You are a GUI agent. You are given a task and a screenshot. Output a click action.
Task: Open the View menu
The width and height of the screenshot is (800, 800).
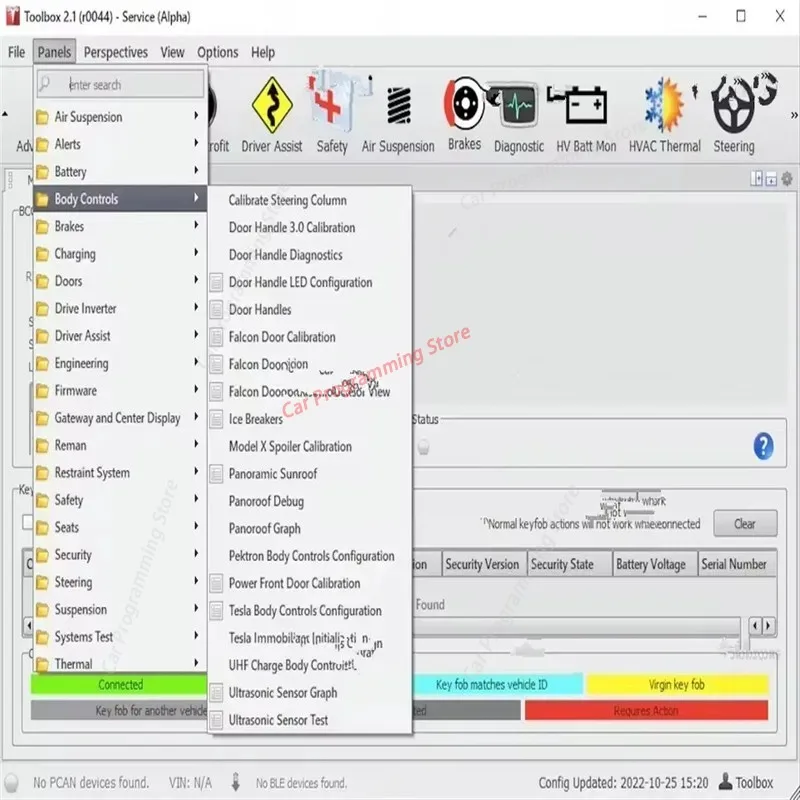[x=172, y=52]
